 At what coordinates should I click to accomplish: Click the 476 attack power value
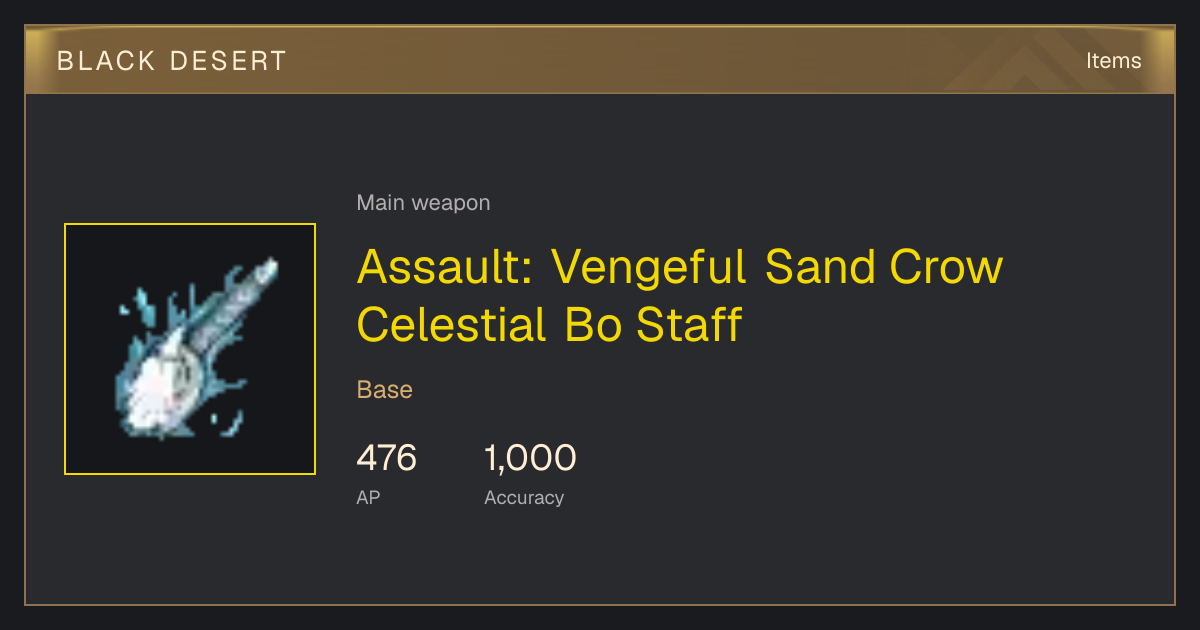(386, 458)
